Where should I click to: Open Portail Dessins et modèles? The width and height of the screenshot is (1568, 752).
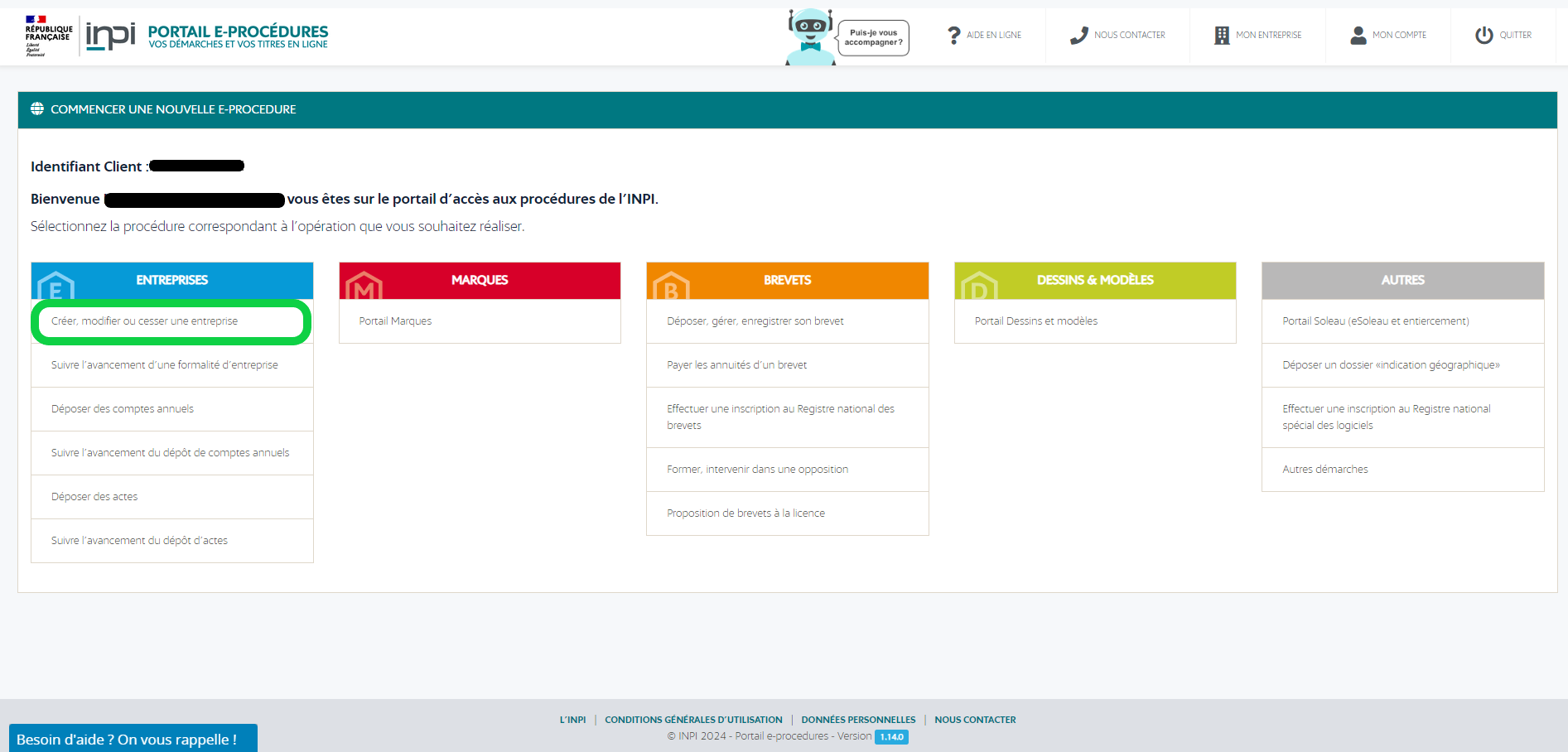click(1095, 321)
